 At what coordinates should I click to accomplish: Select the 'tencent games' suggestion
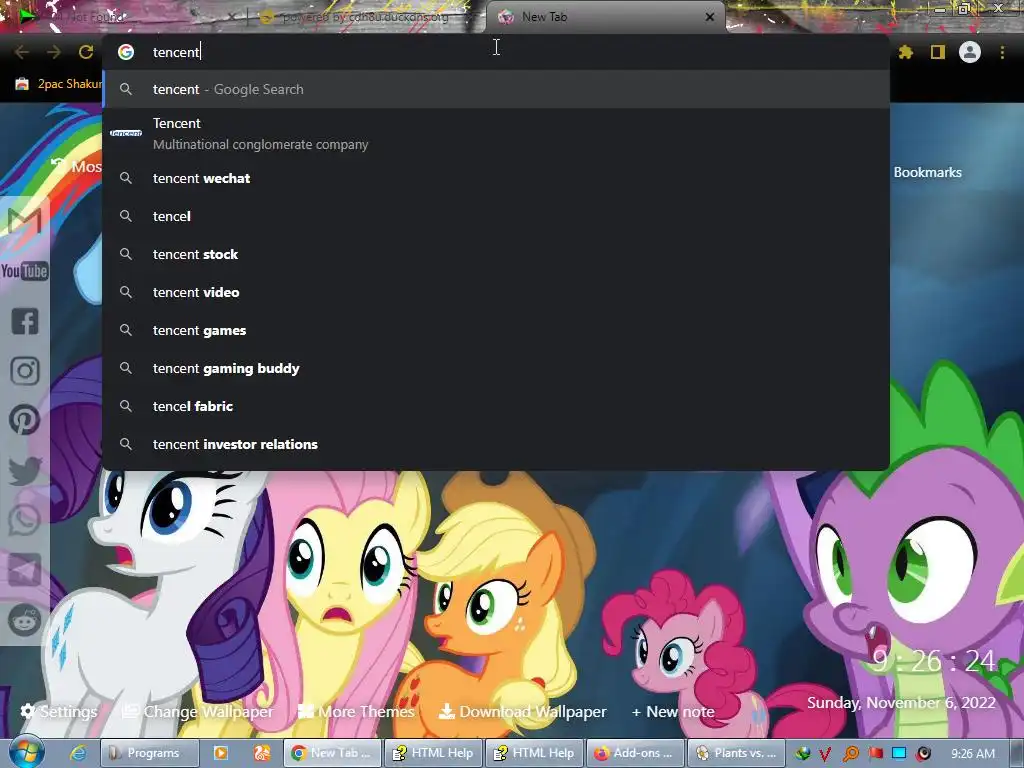tap(496, 330)
